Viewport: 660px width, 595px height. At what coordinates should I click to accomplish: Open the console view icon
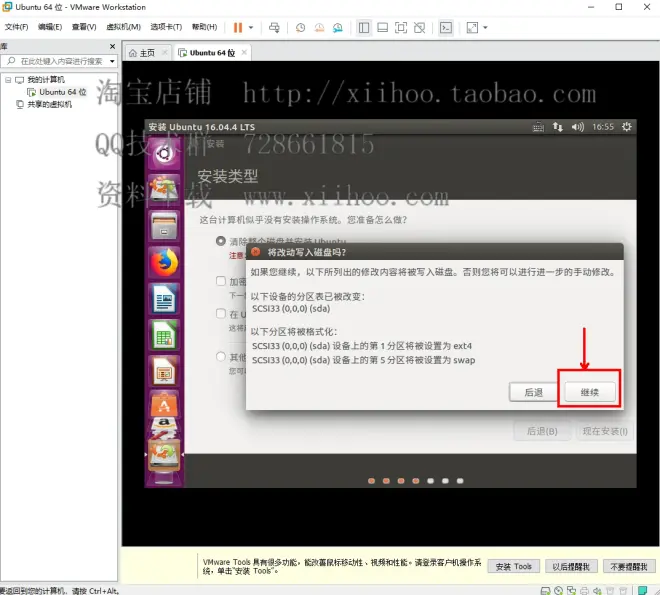[x=446, y=28]
